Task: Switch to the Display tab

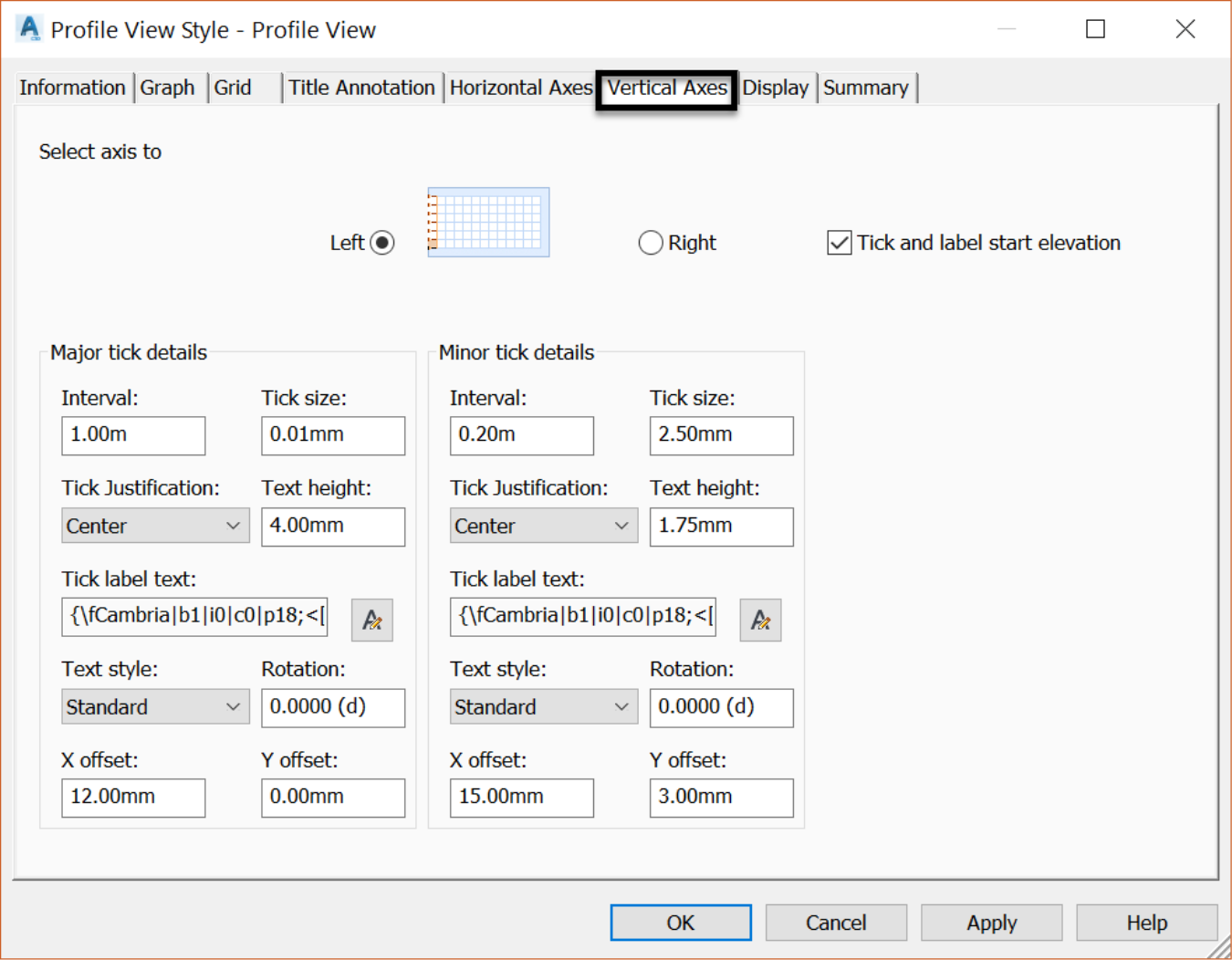Action: point(776,88)
